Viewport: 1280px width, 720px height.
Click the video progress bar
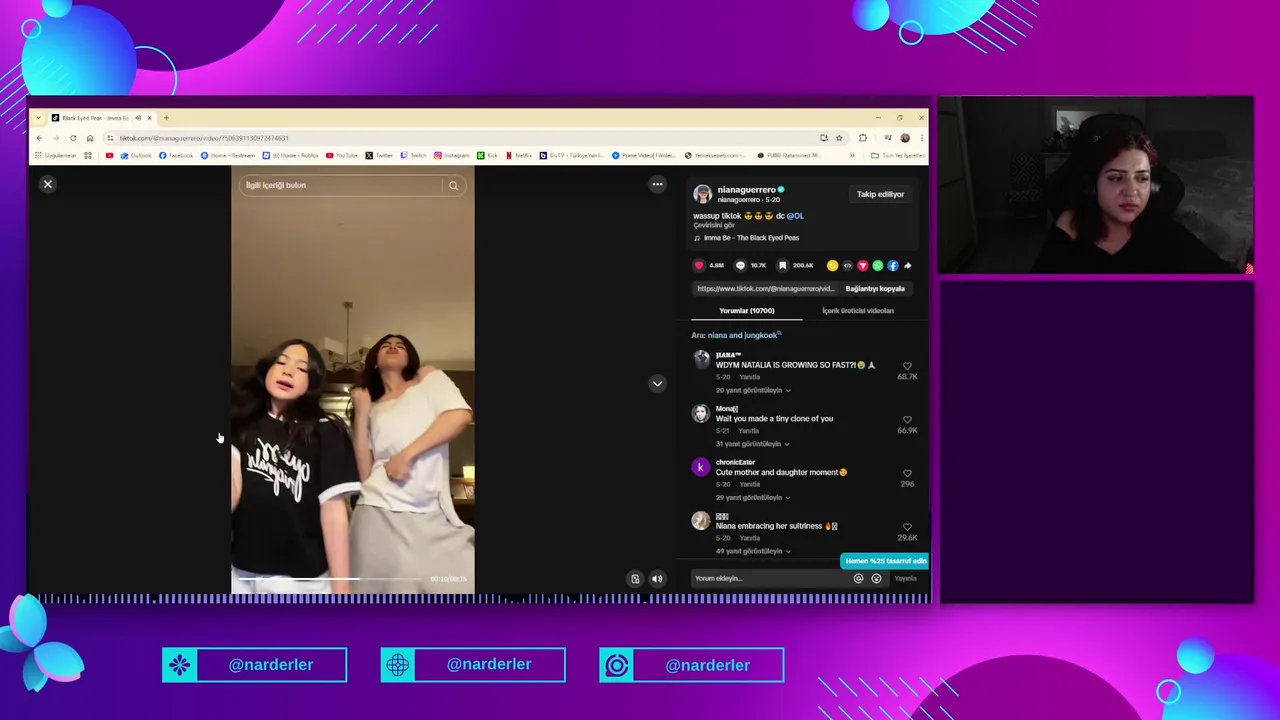(x=330, y=579)
